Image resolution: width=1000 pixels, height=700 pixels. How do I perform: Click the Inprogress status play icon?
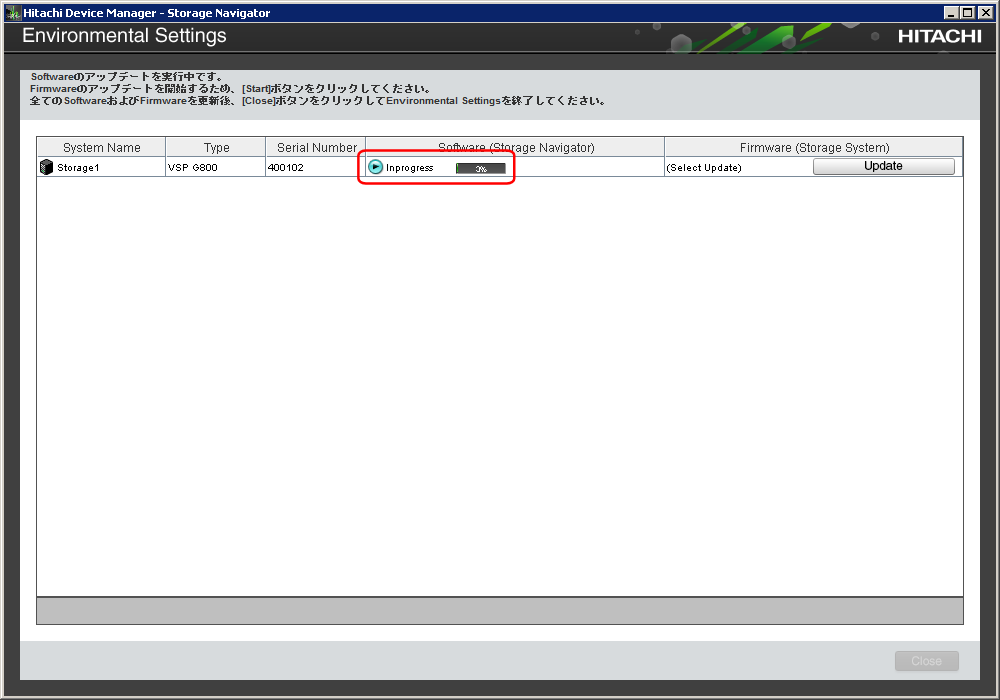376,167
